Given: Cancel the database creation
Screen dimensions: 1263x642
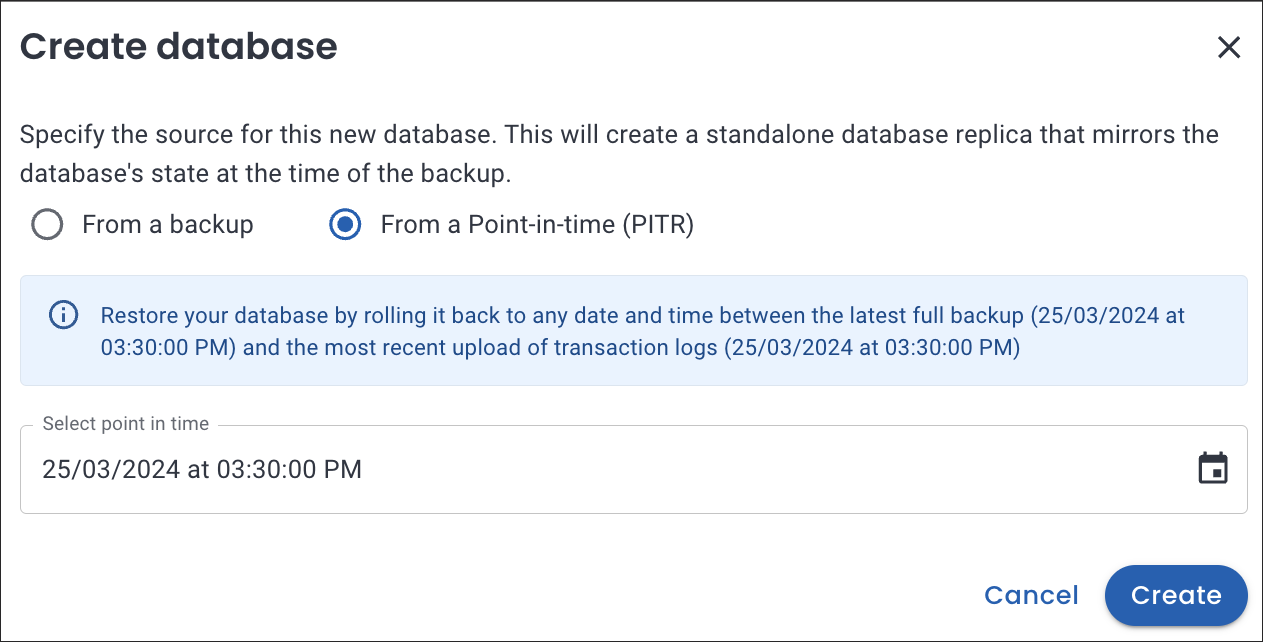Looking at the screenshot, I should pyautogui.click(x=1031, y=595).
